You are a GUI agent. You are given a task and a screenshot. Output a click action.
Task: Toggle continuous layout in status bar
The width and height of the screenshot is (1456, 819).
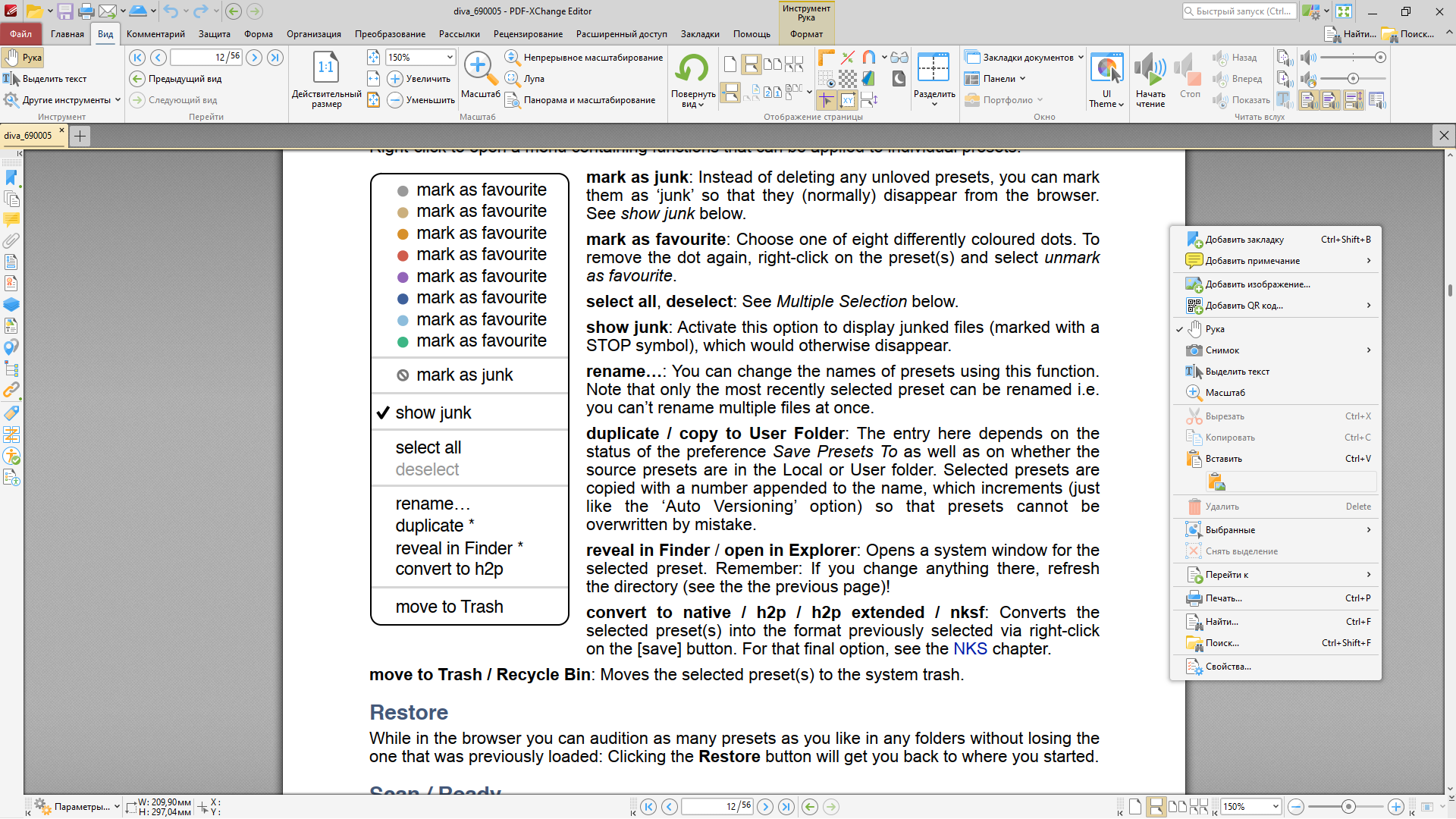[x=1156, y=807]
